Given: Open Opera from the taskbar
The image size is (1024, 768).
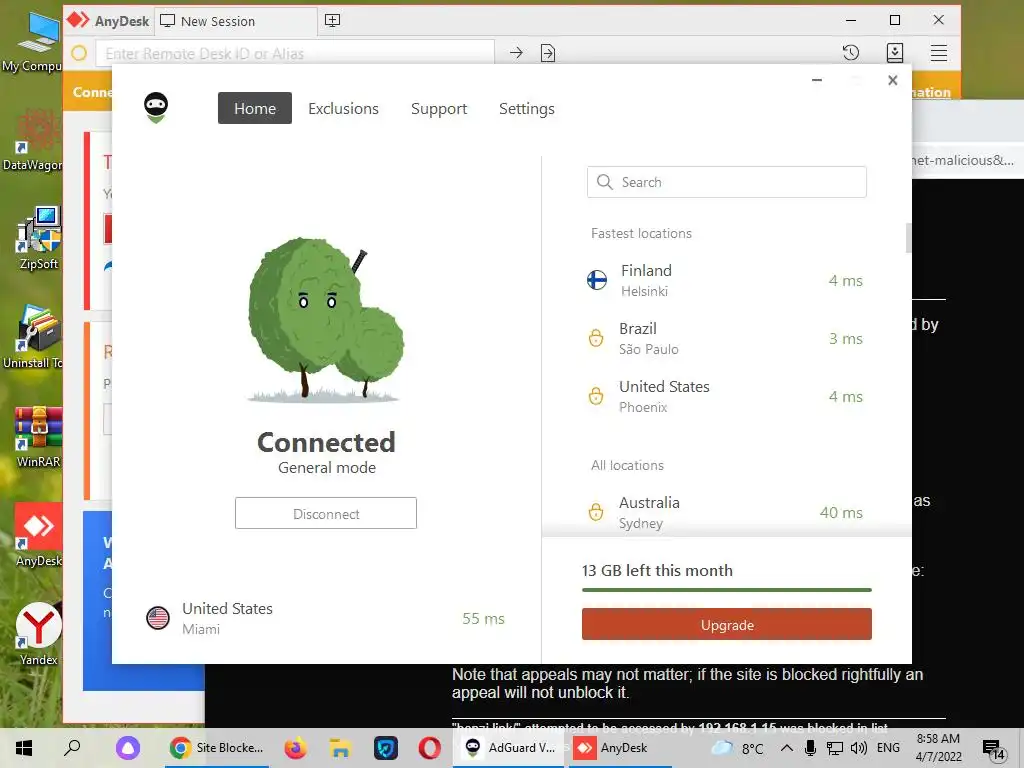Looking at the screenshot, I should click(429, 748).
